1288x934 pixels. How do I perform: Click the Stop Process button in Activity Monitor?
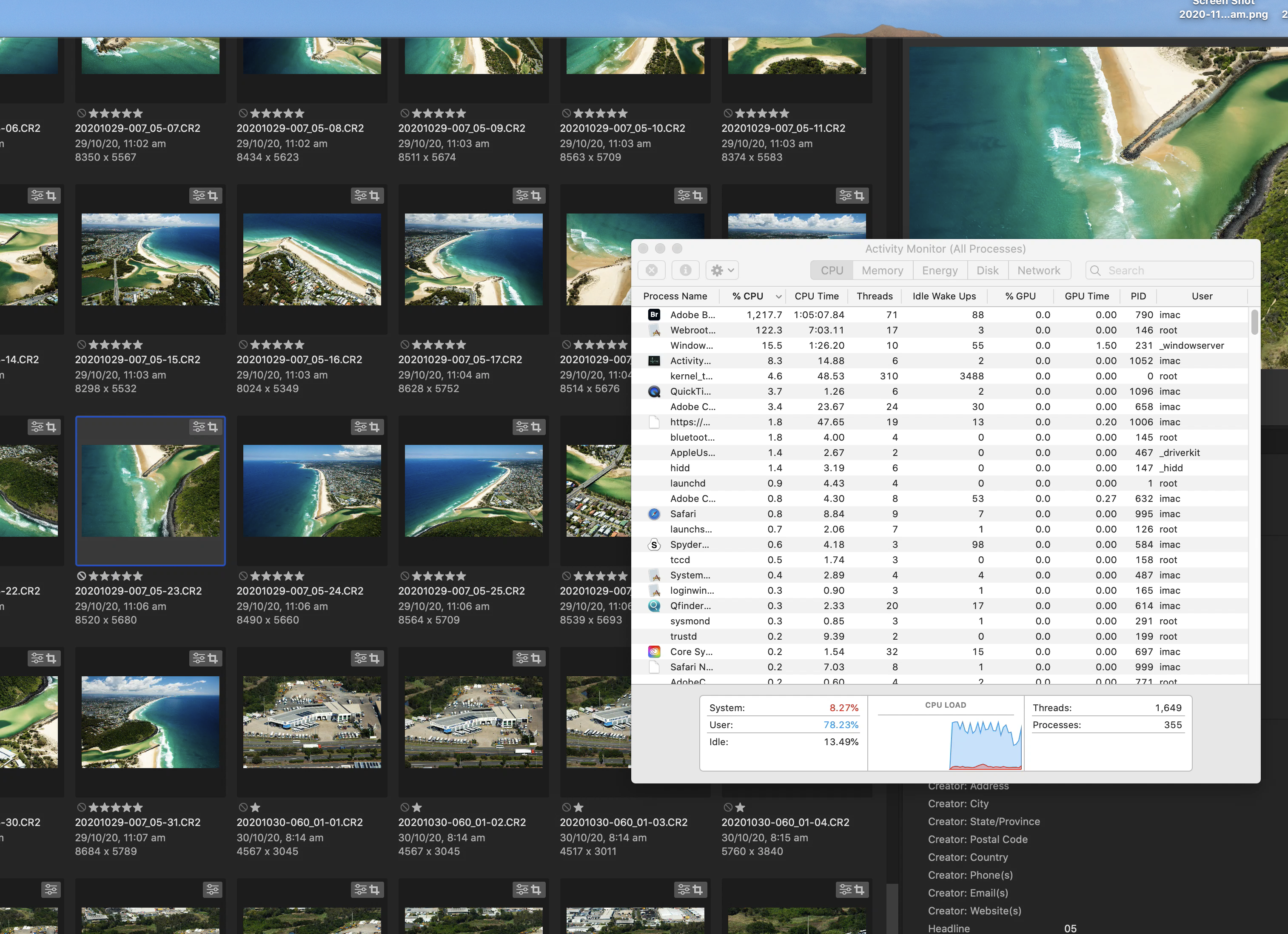click(651, 270)
